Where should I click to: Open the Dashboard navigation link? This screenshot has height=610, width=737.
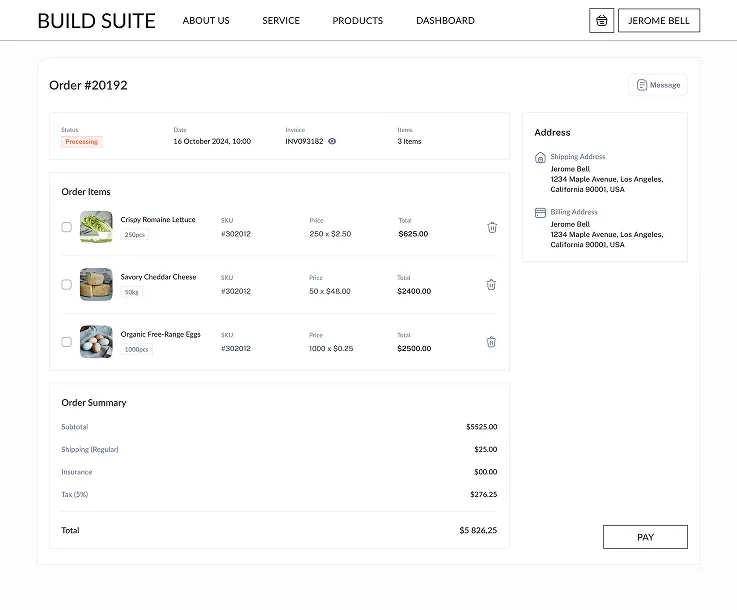(x=445, y=21)
